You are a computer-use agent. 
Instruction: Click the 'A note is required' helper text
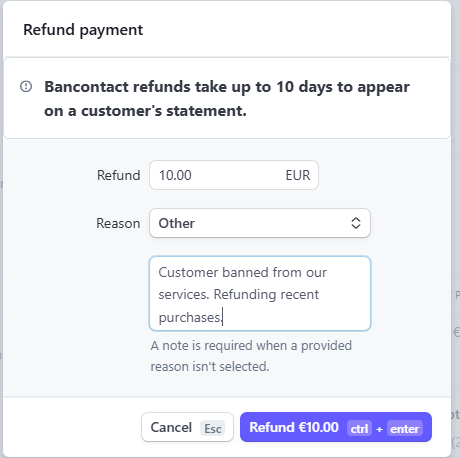click(x=251, y=356)
